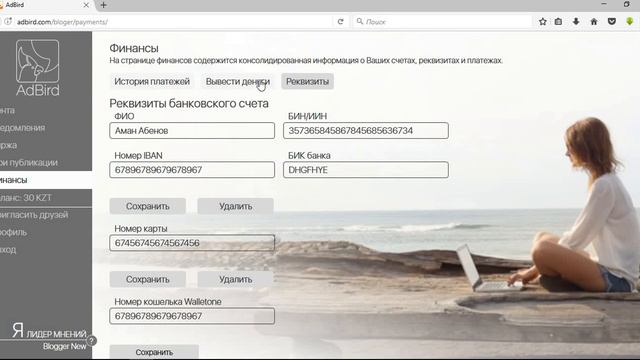Viewport: 640px width, 360px height.
Task: Delete bank account details with Удалить
Action: 236,206
